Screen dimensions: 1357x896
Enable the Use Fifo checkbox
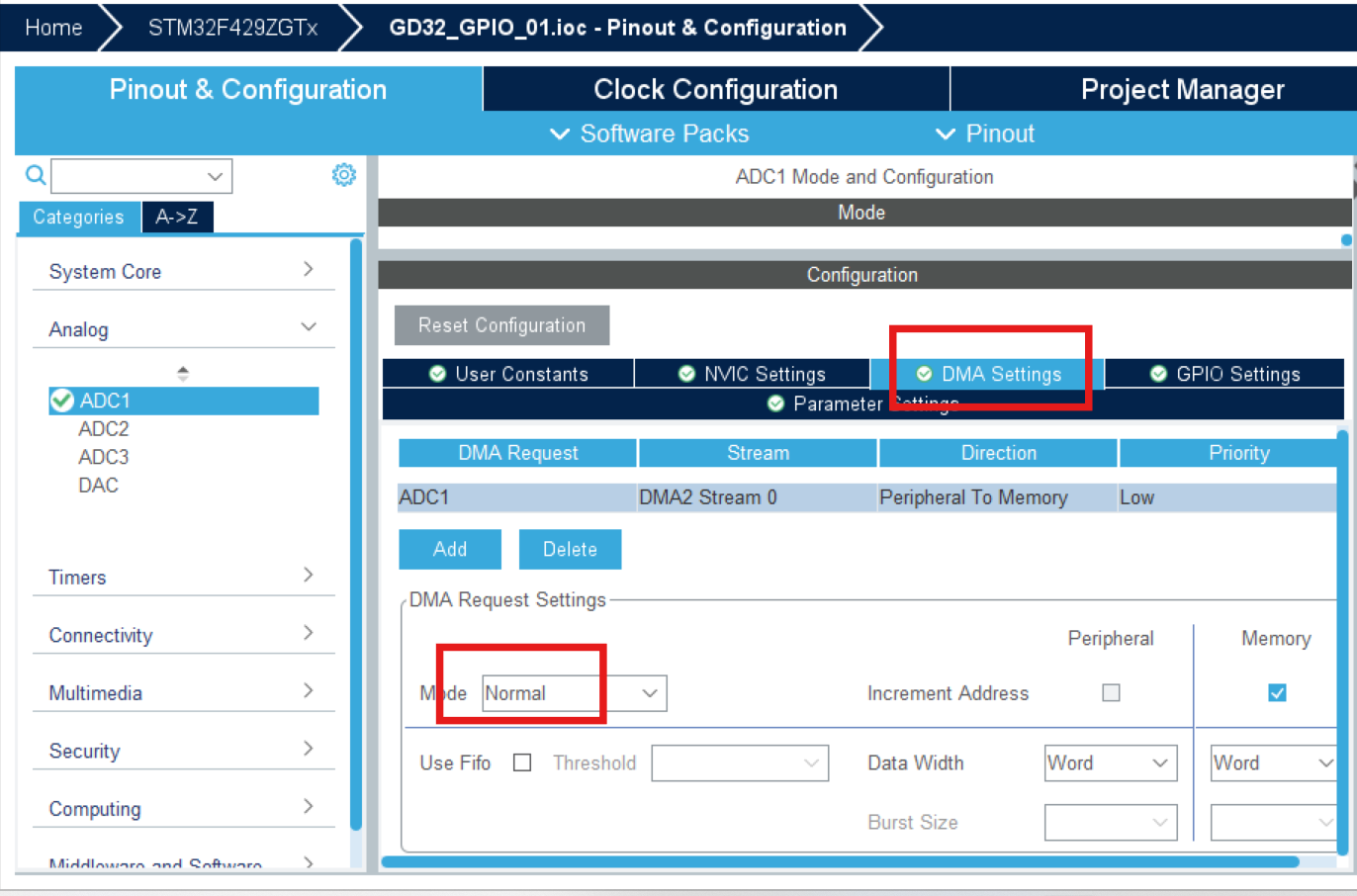point(522,762)
